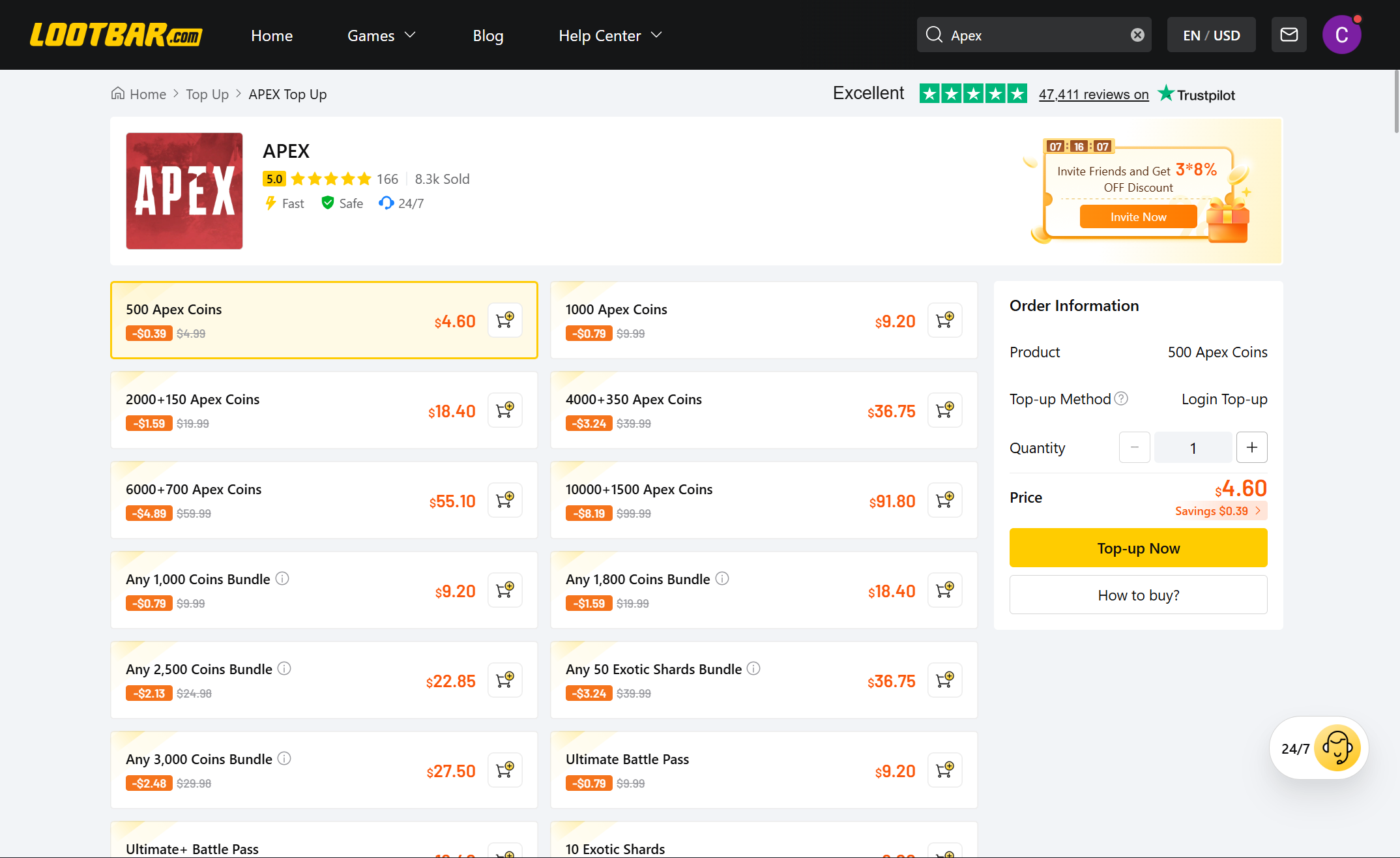The image size is (1400, 858).
Task: Add Ultimate Battle Pass to cart
Action: click(x=944, y=770)
